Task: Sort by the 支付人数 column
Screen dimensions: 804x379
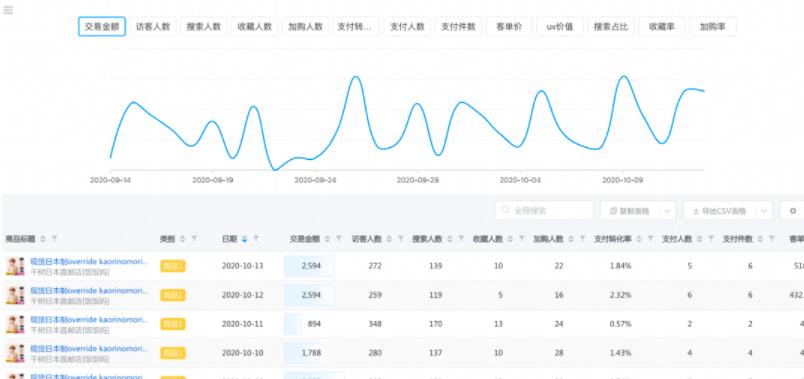Action: (x=699, y=239)
